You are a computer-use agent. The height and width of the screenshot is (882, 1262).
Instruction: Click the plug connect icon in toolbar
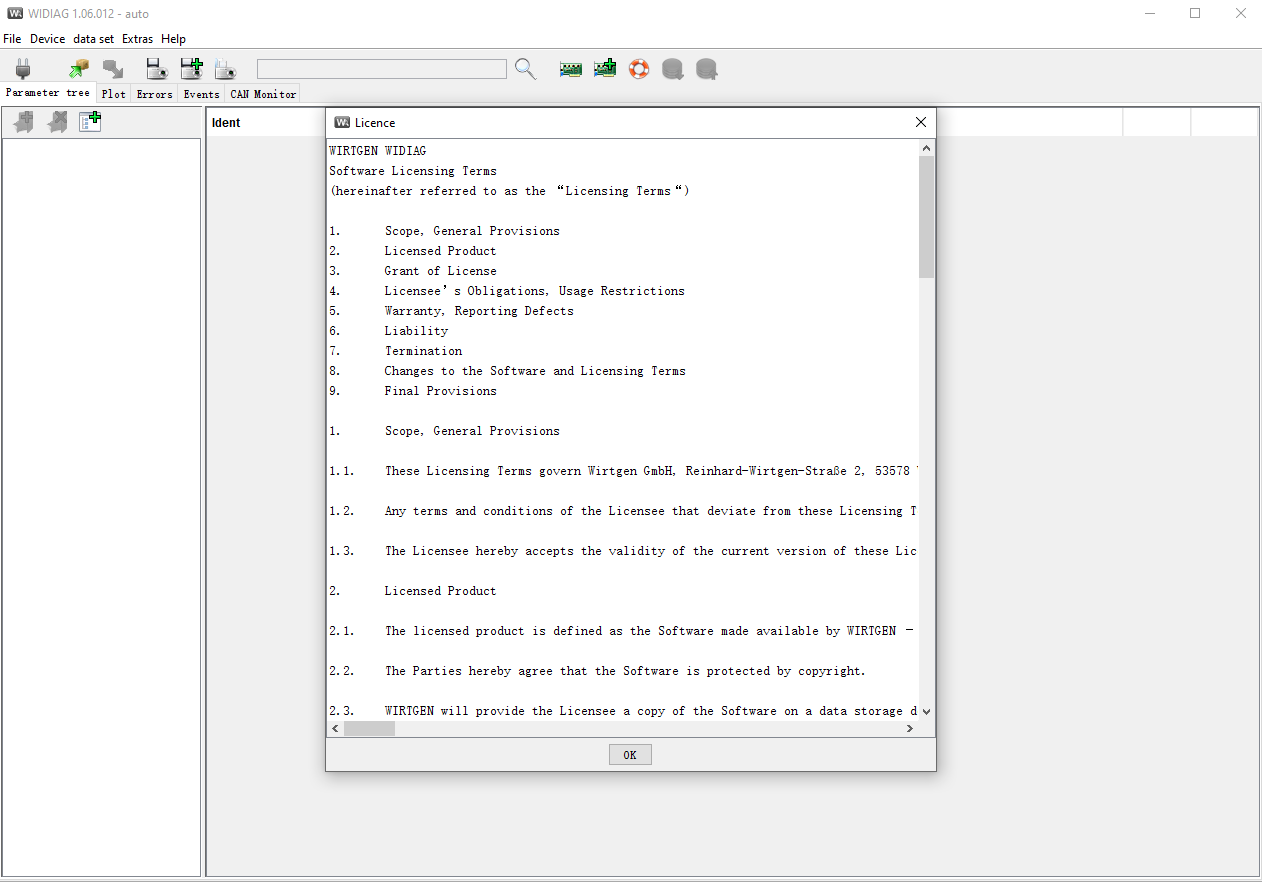23,69
